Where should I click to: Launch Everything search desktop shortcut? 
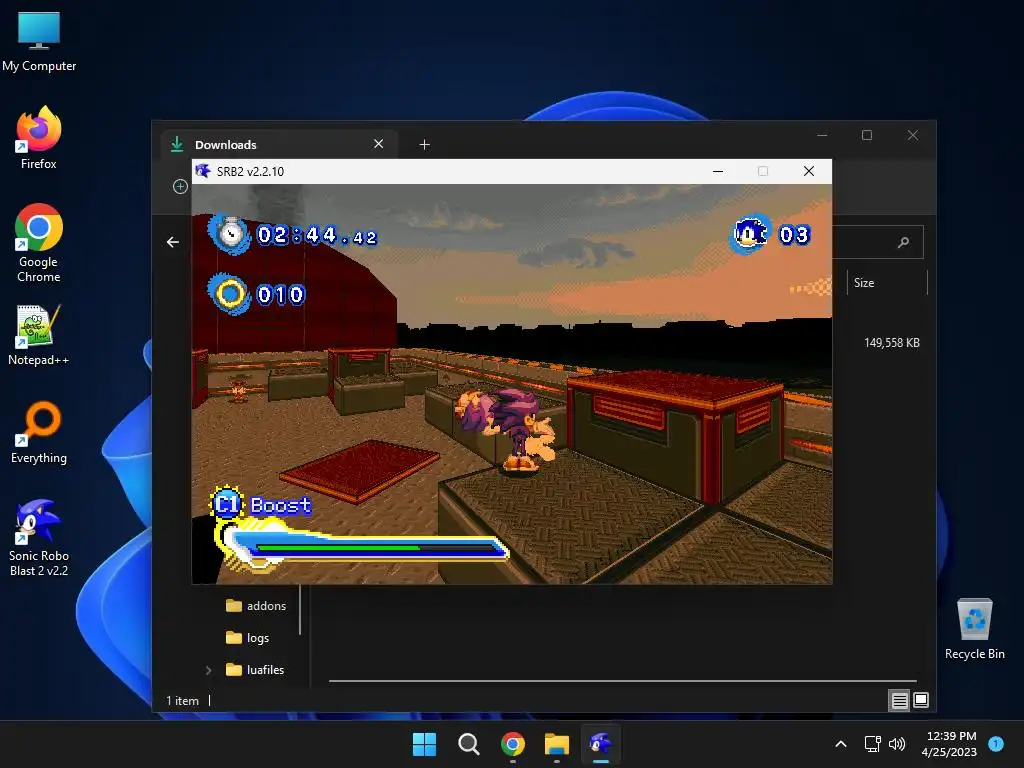39,432
